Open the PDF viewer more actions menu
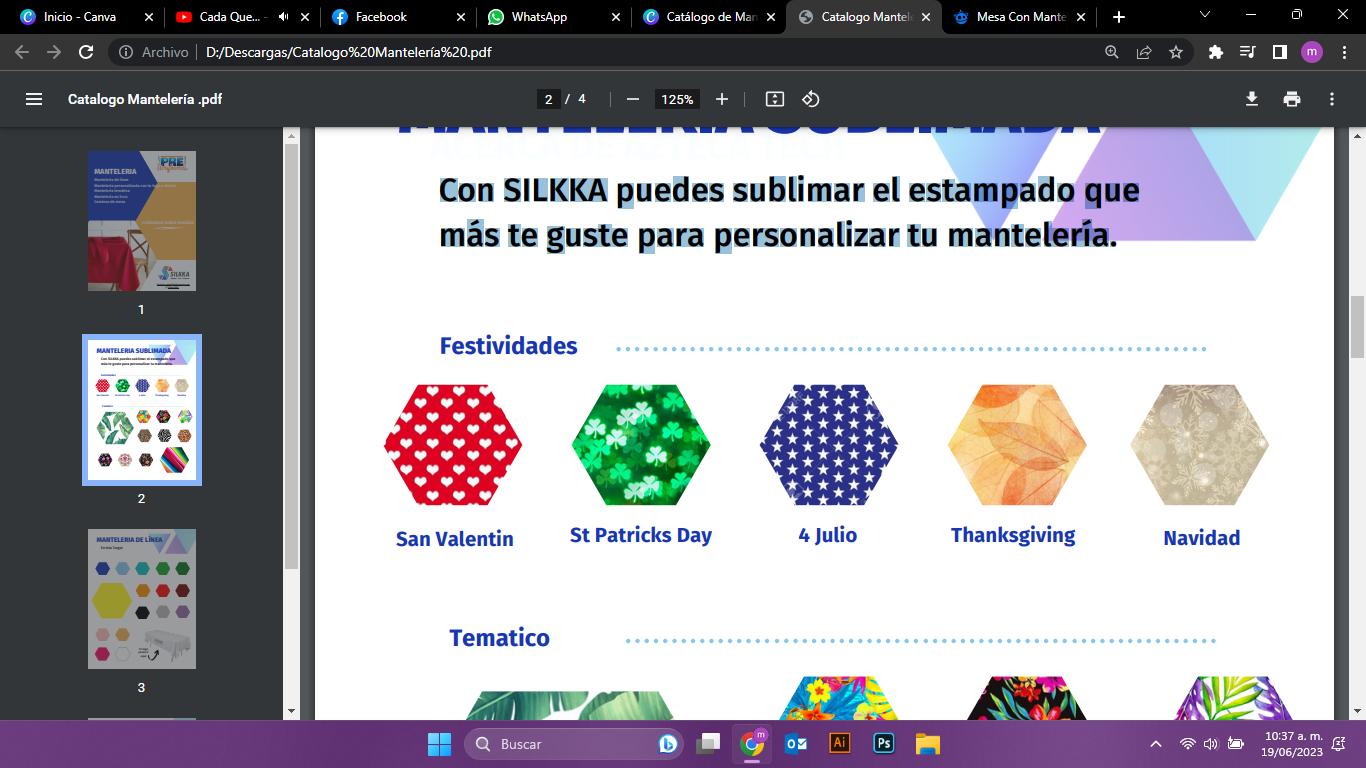1366x768 pixels. pos(1332,99)
